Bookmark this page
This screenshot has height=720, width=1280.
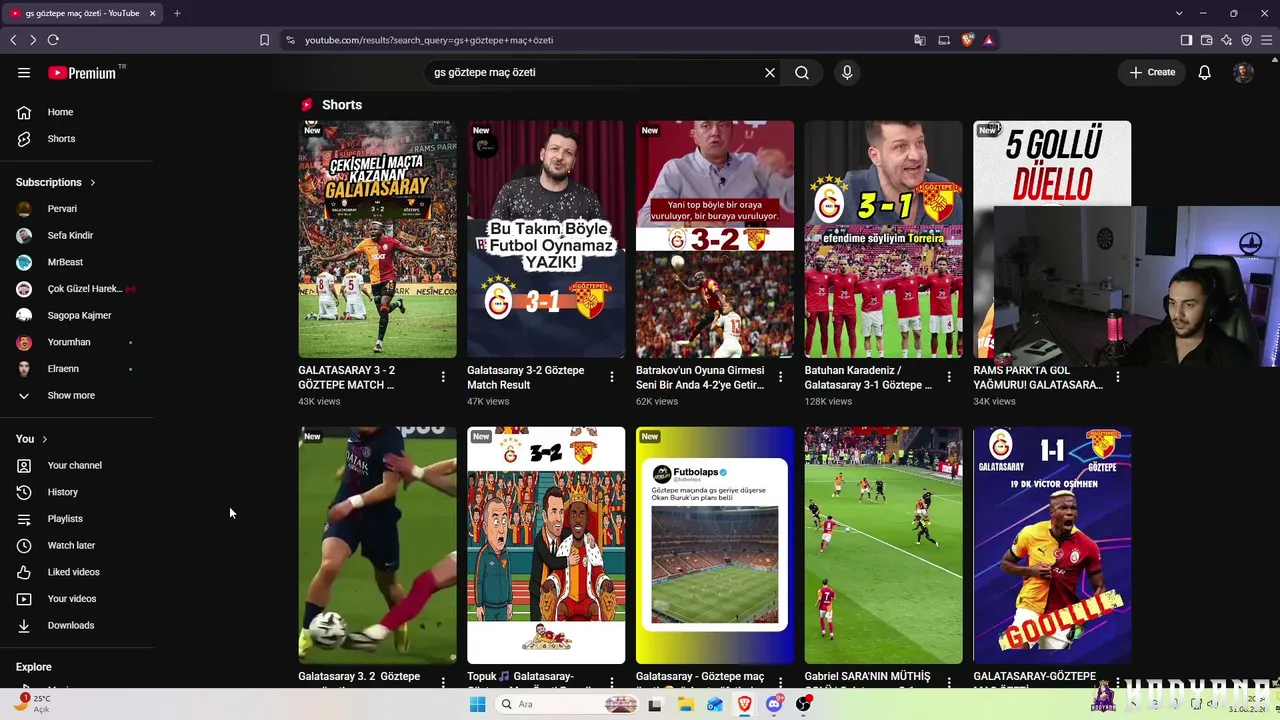coord(264,40)
